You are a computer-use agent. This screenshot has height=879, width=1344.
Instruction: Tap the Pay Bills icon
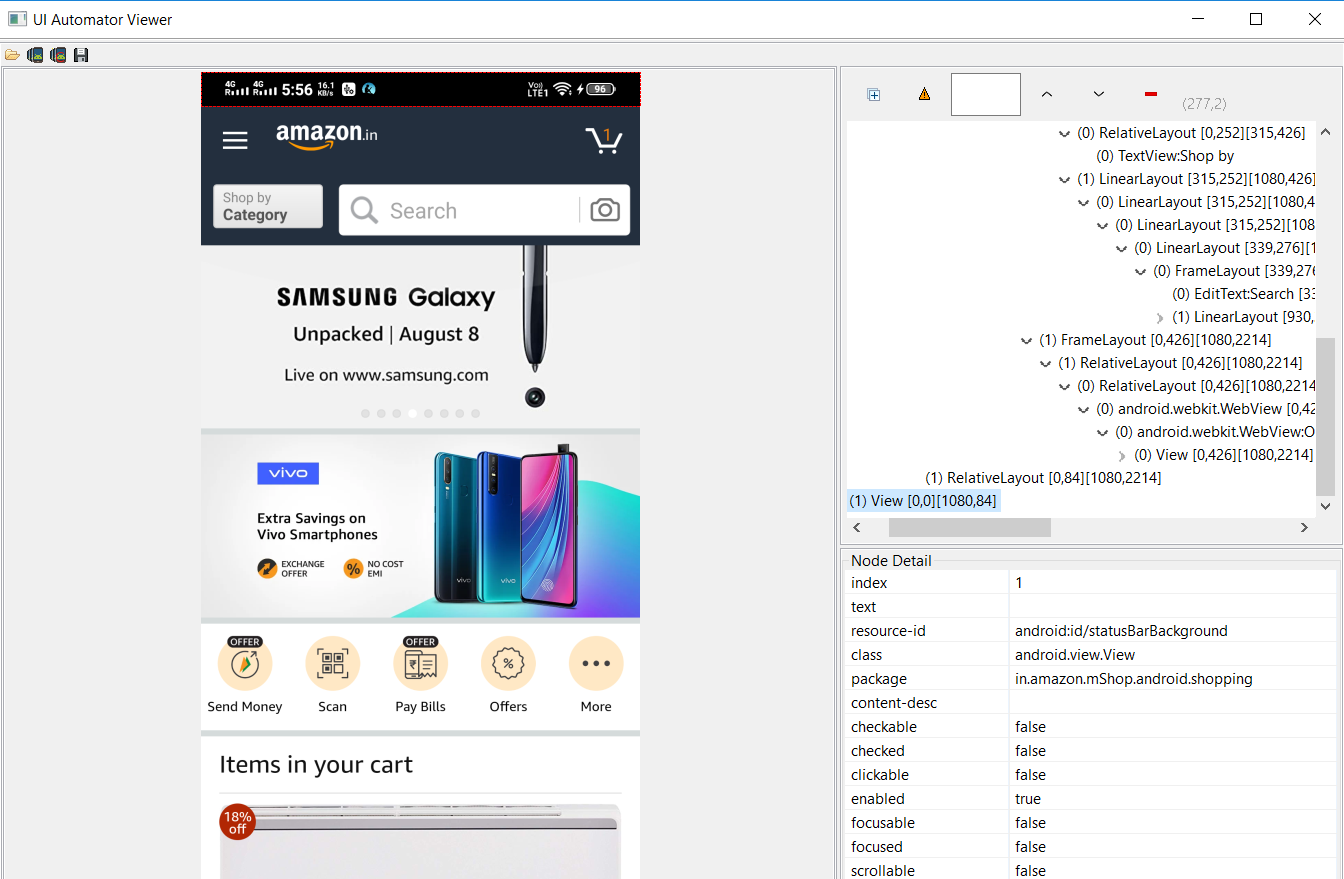tap(420, 664)
